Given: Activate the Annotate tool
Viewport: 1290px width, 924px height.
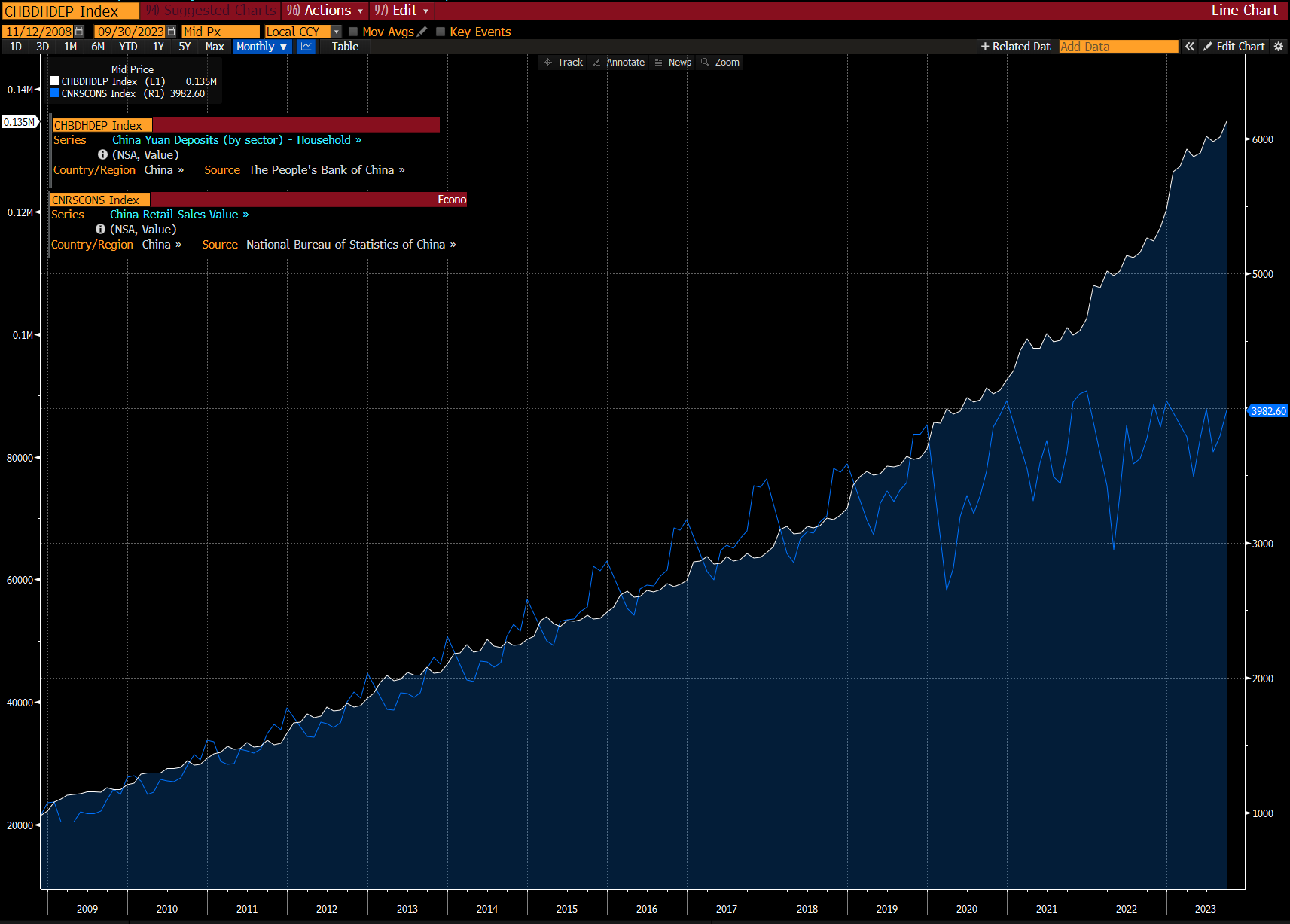Looking at the screenshot, I should click(x=619, y=63).
